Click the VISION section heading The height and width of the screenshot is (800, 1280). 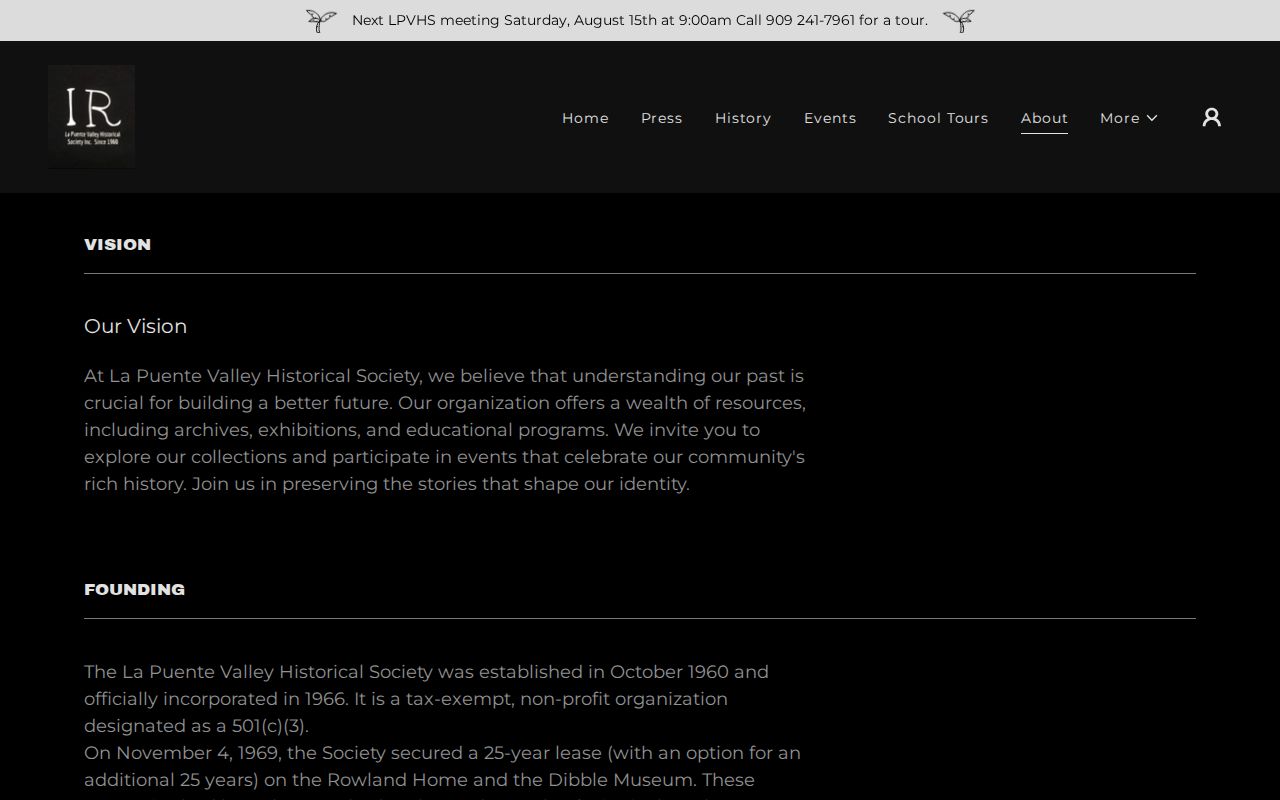[x=118, y=245]
